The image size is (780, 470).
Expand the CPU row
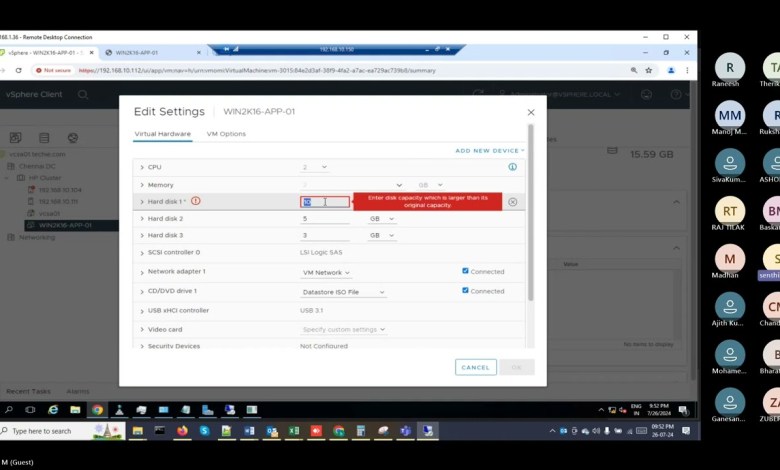pos(142,167)
